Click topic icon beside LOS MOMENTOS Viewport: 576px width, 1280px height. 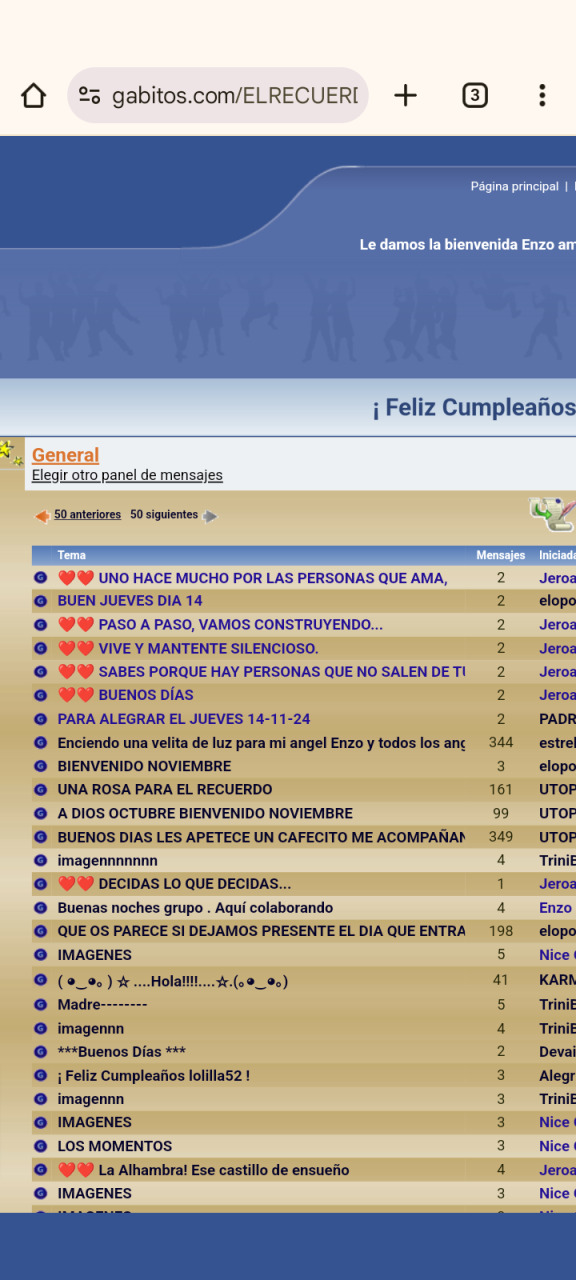click(x=40, y=1146)
